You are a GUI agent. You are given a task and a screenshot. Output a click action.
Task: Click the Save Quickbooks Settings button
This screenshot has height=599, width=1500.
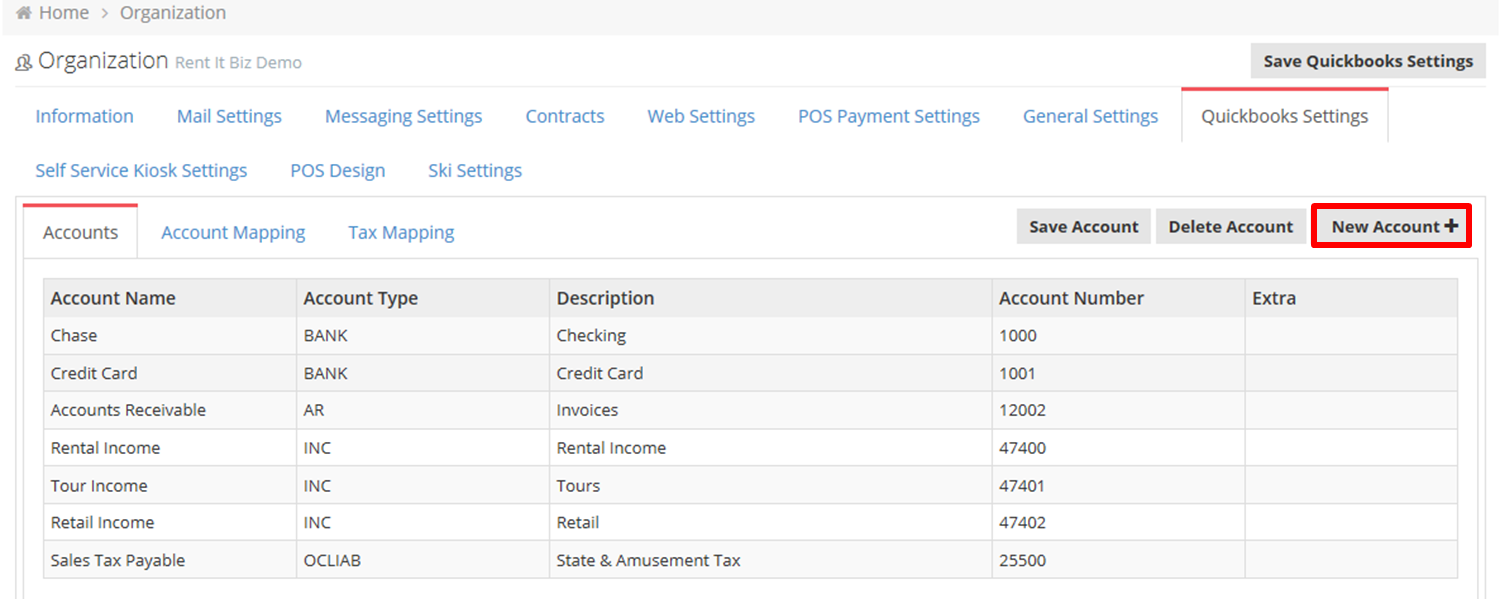(x=1368, y=61)
